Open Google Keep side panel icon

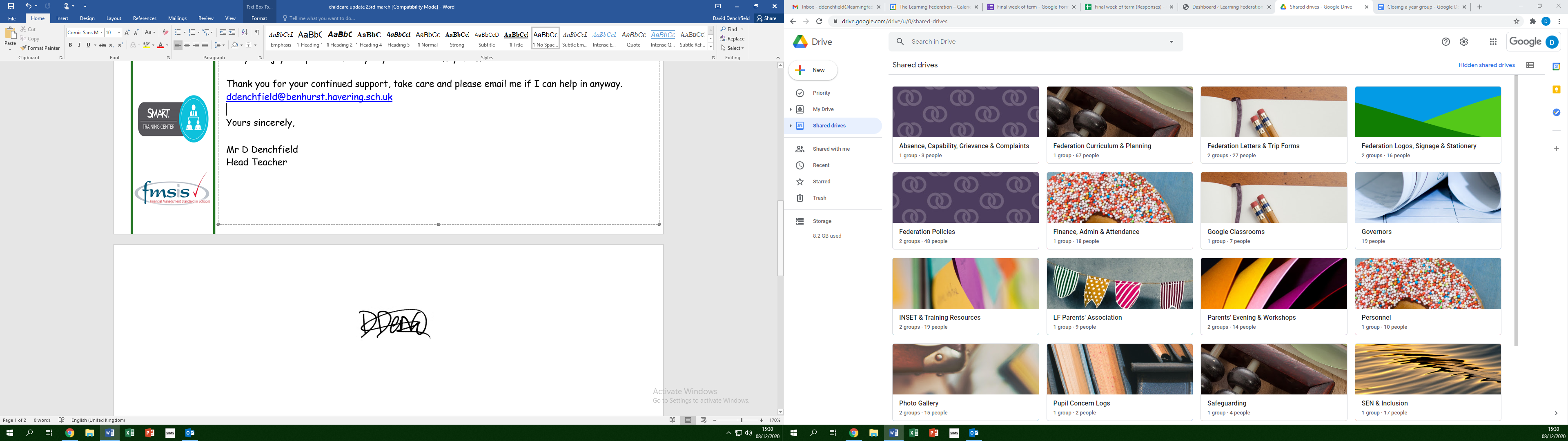tap(1557, 89)
